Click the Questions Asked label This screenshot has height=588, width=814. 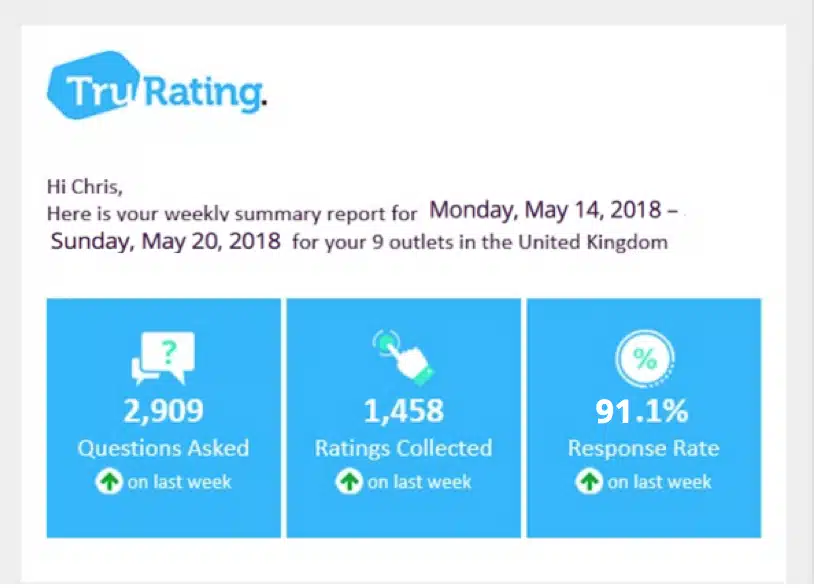(163, 448)
